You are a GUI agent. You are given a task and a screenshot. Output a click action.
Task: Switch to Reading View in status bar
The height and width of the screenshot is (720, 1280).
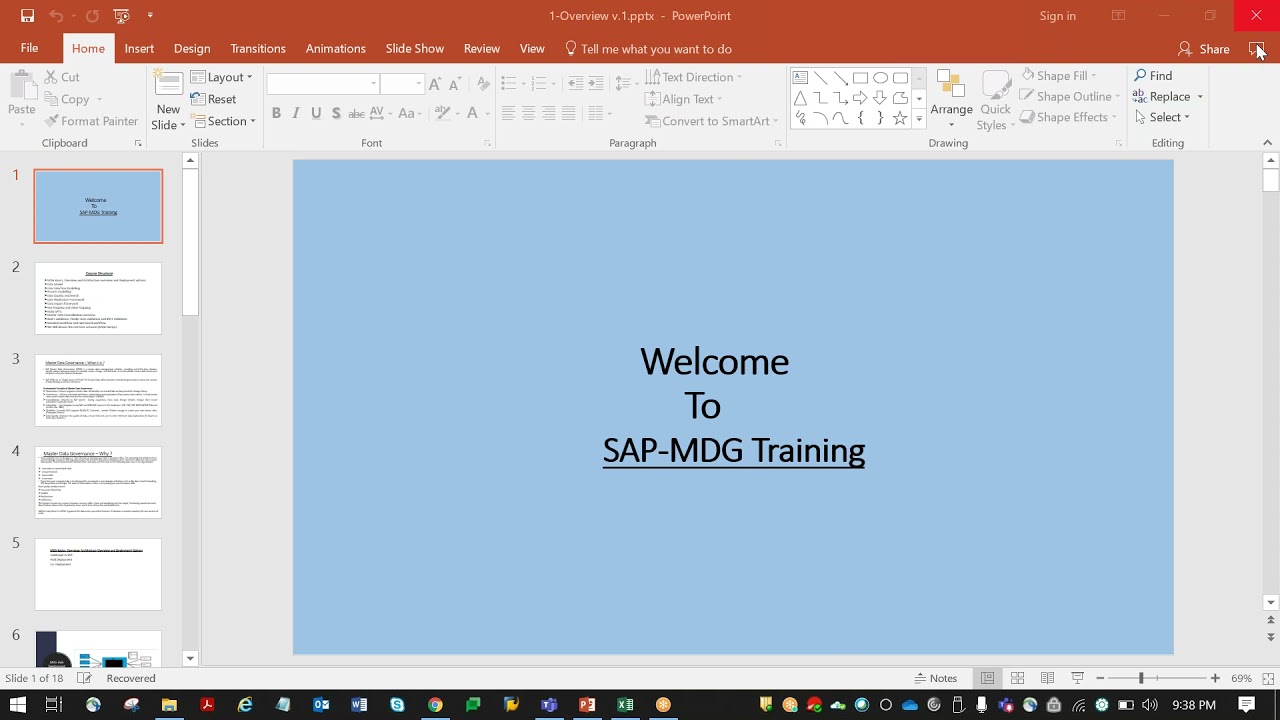pyautogui.click(x=1047, y=678)
